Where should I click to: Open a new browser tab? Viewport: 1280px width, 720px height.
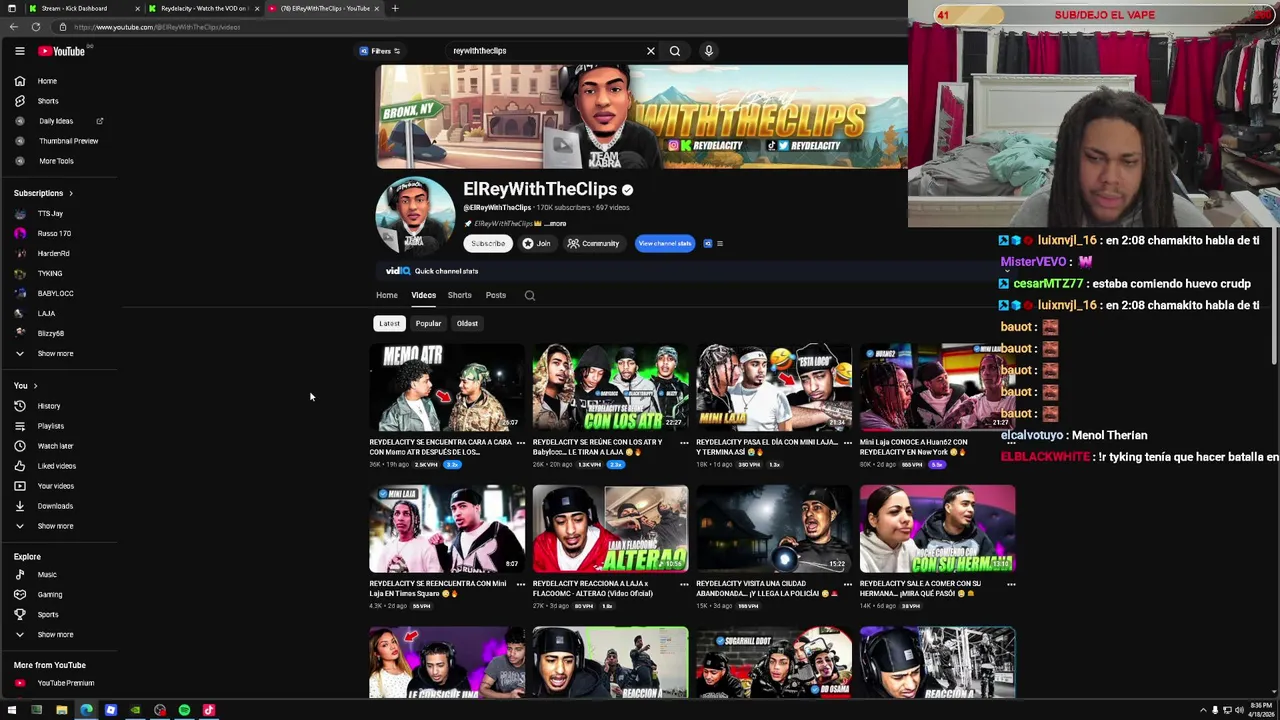[395, 8]
